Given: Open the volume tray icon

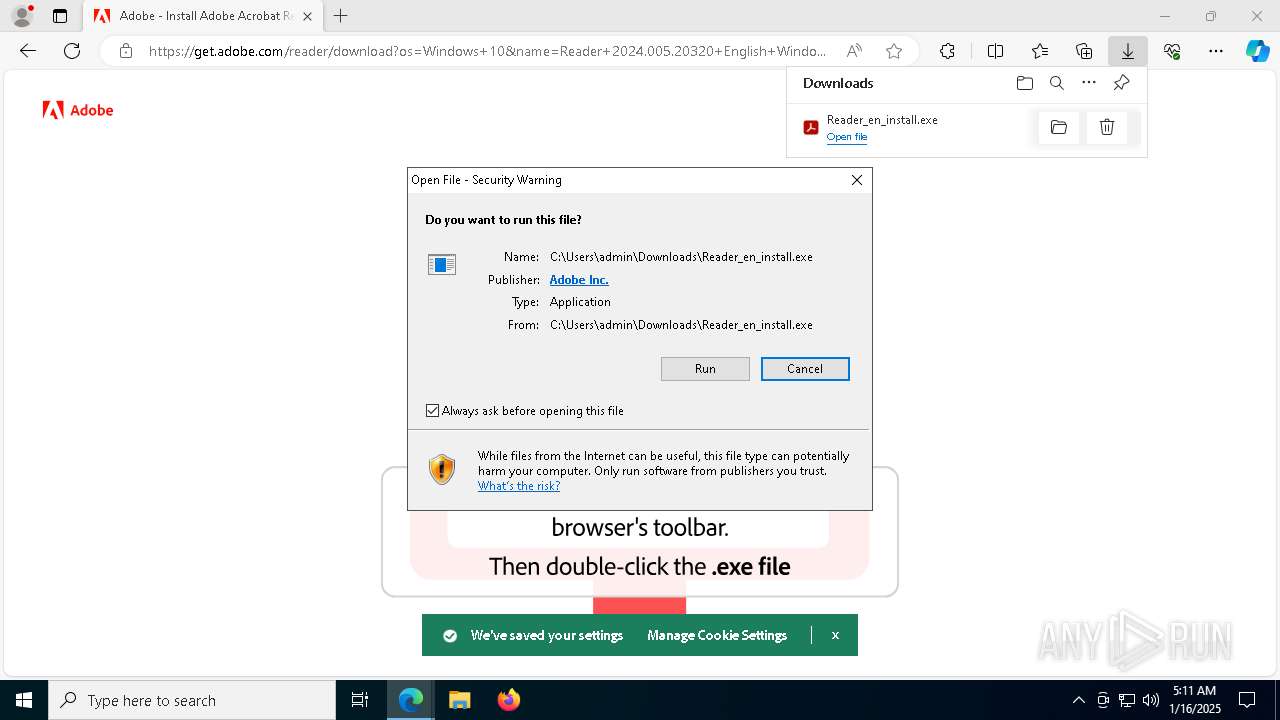Looking at the screenshot, I should [1151, 700].
